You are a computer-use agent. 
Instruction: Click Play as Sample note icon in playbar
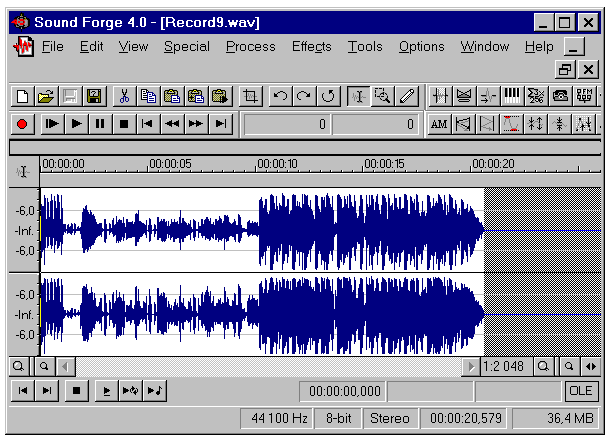click(155, 391)
